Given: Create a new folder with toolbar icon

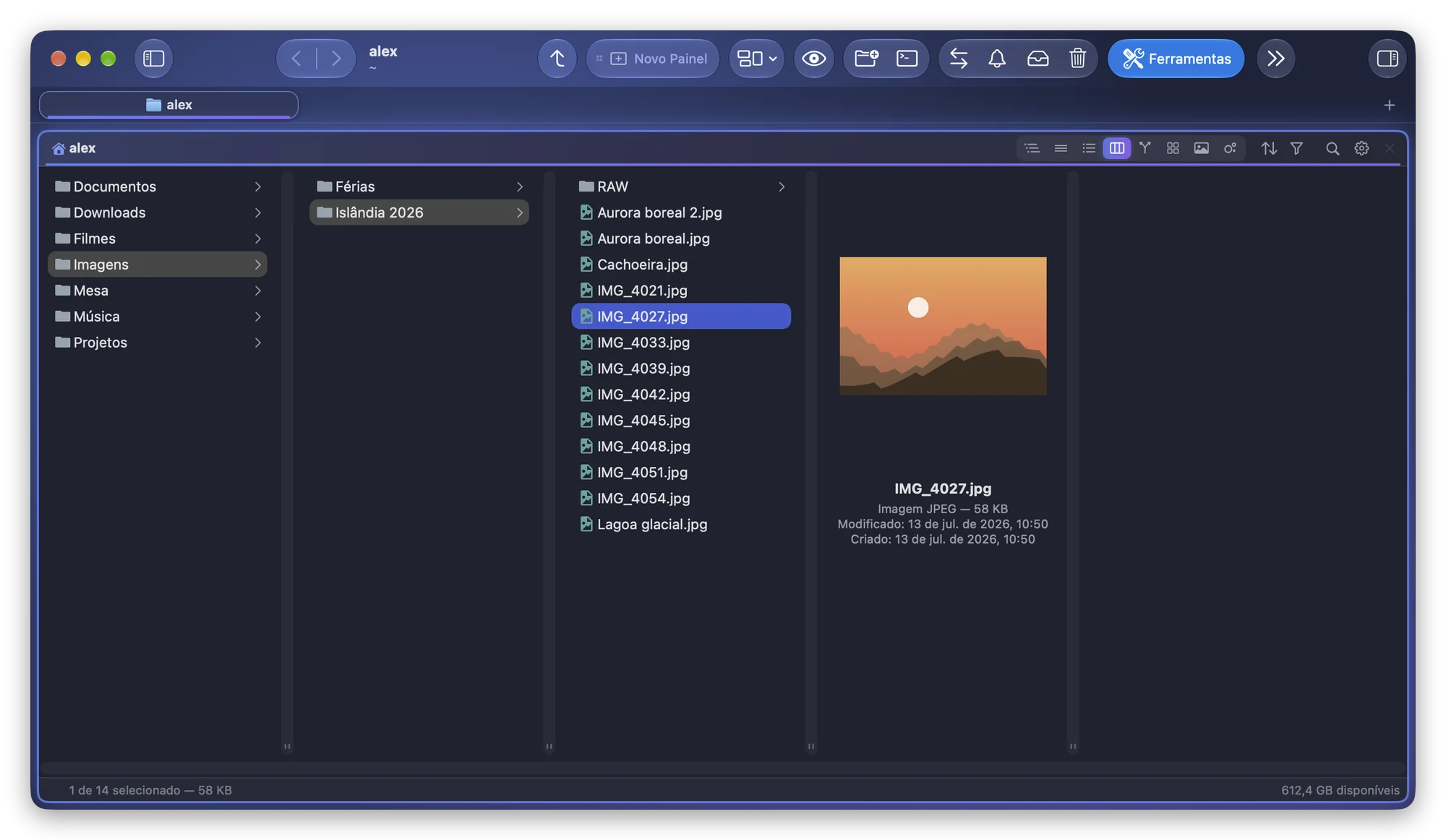Looking at the screenshot, I should pyautogui.click(x=866, y=59).
